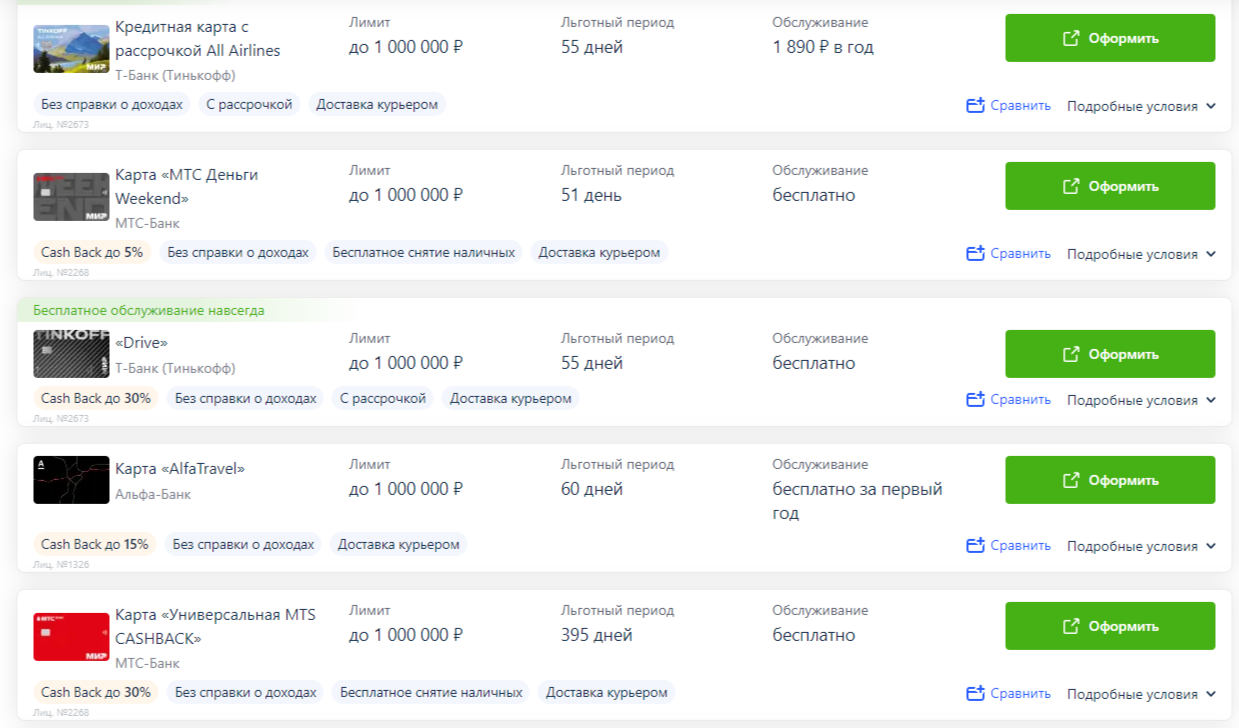The width and height of the screenshot is (1239, 728).
Task: Open Карта «Универсальная MTS CASHBACK» title
Action: pos(215,626)
